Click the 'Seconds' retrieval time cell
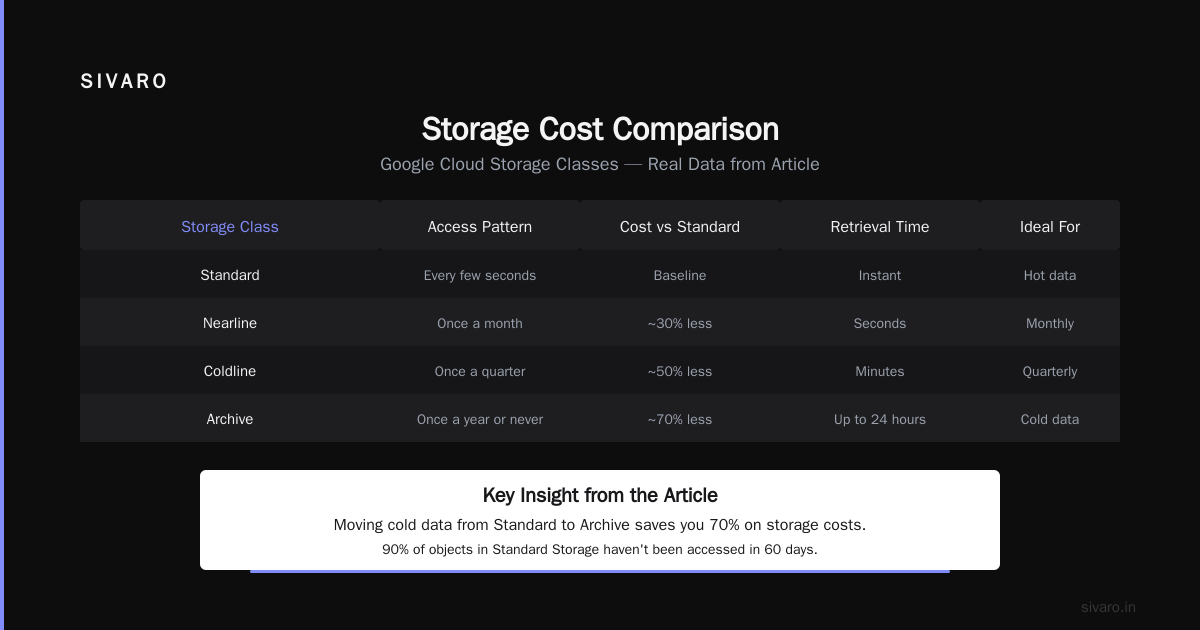 pos(880,323)
